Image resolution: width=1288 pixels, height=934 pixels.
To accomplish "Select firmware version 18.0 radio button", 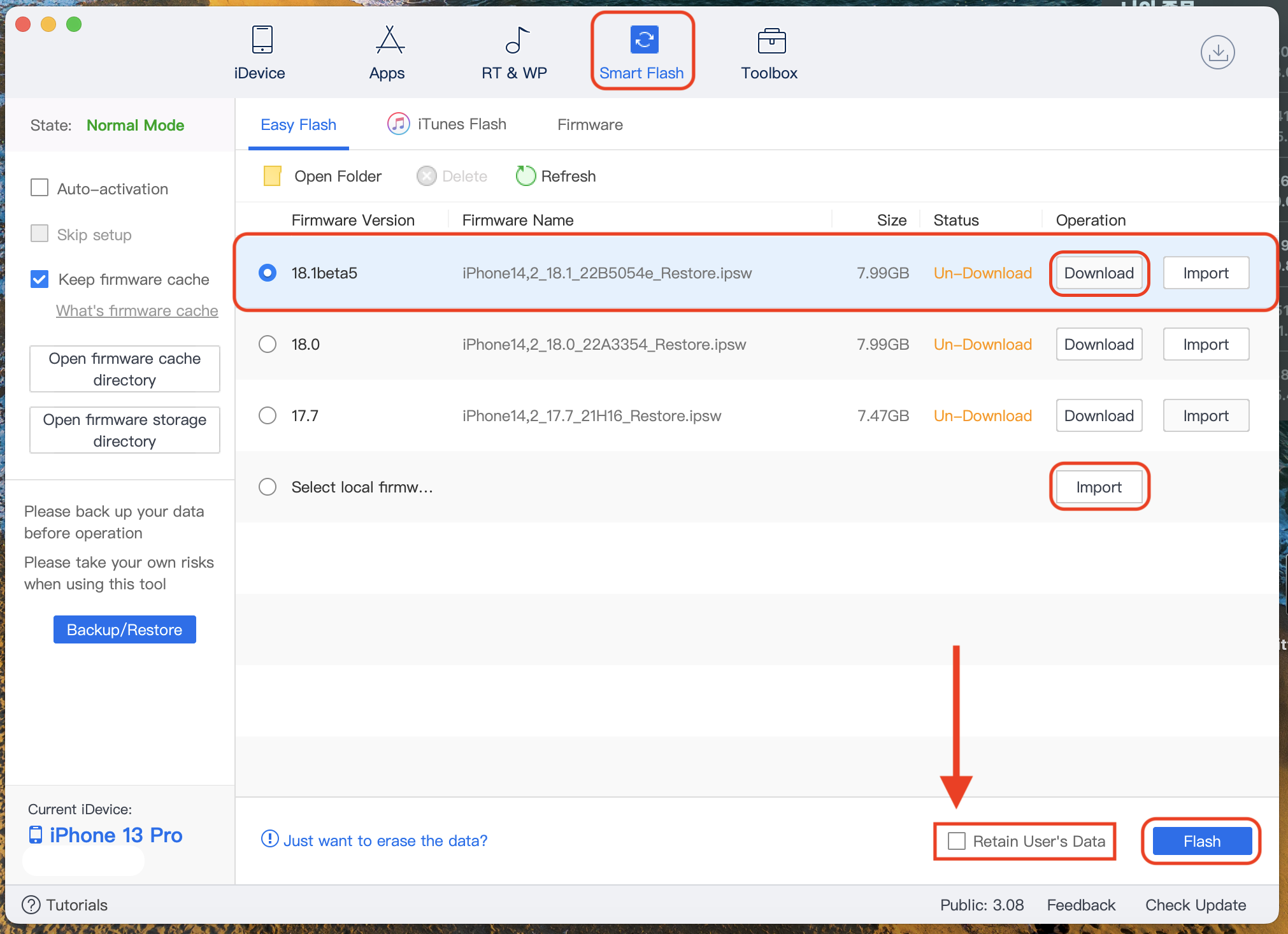I will click(x=268, y=344).
